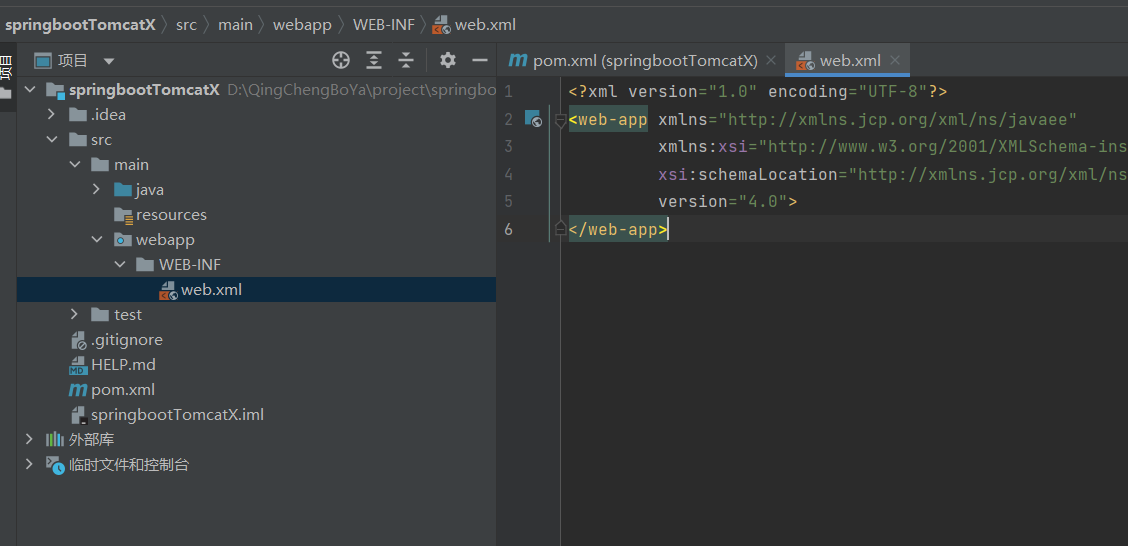Viewport: 1128px width, 546px height.
Task: Click src in the breadcrumb bar
Action: [186, 24]
